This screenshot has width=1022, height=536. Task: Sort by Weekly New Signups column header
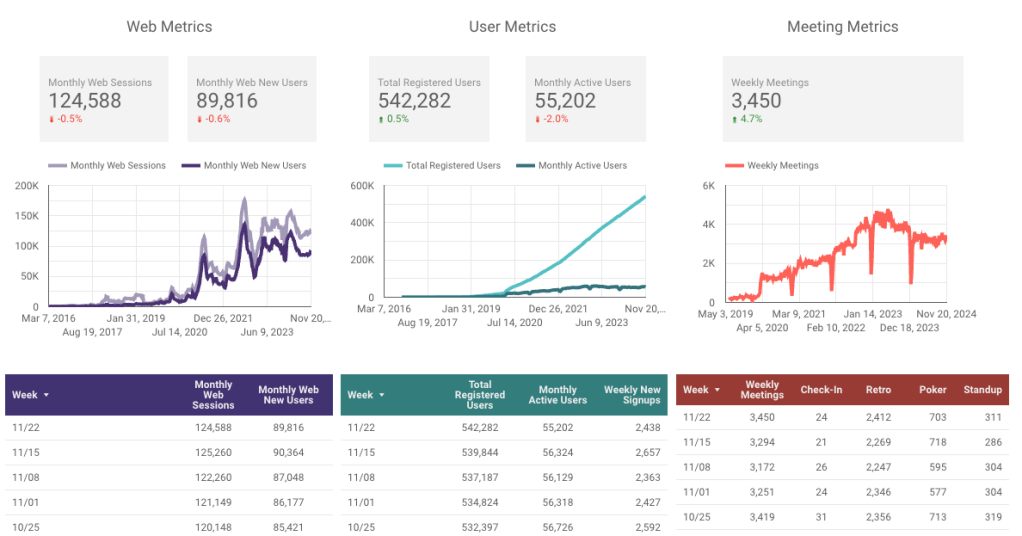[x=632, y=395]
